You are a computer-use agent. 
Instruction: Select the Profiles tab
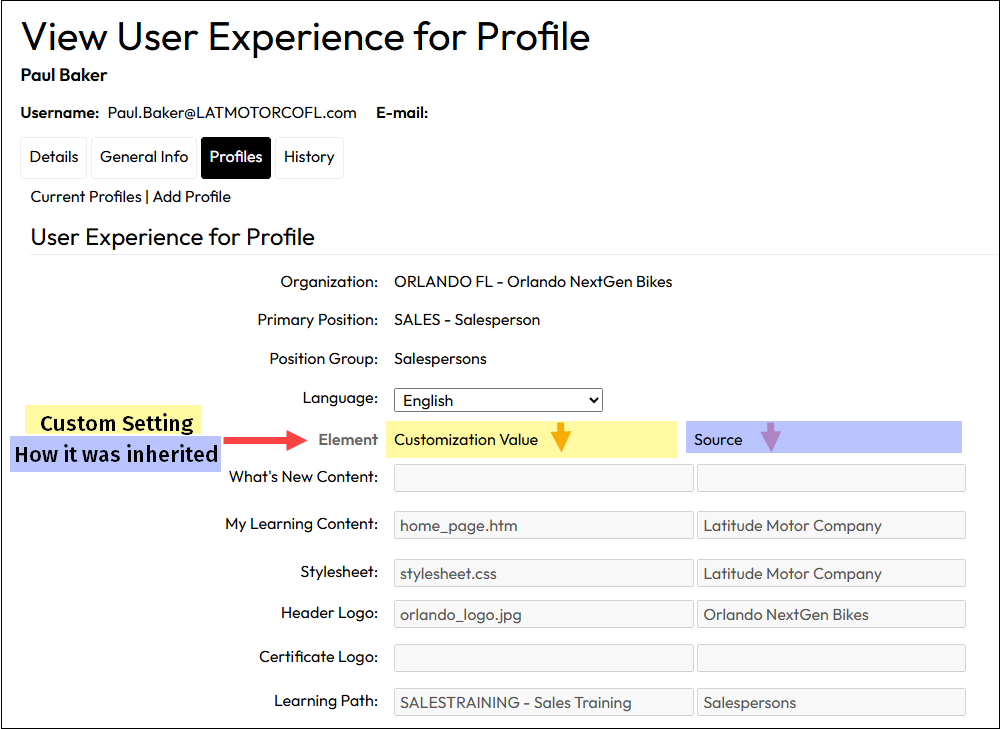(236, 157)
